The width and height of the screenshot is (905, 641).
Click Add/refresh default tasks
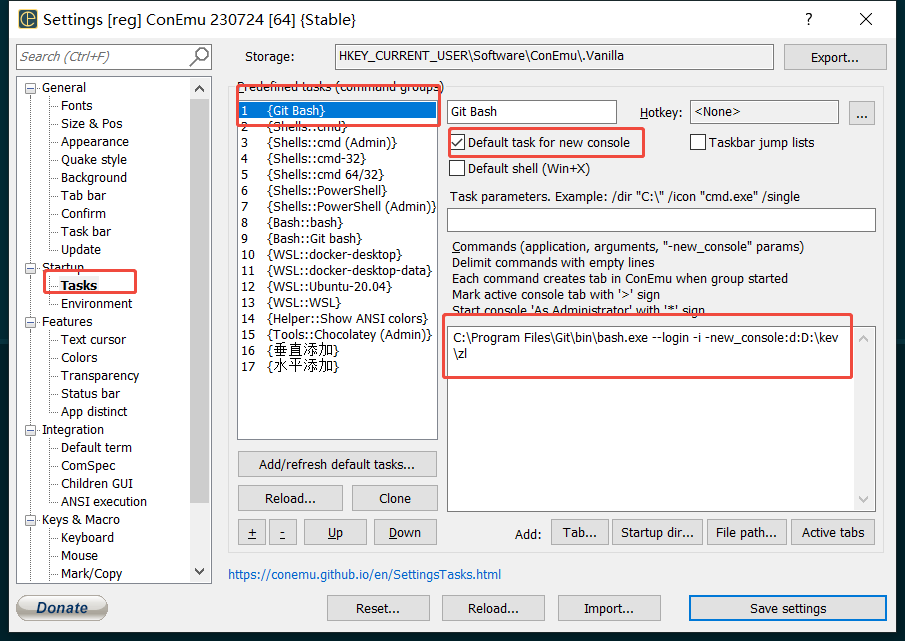pos(337,463)
